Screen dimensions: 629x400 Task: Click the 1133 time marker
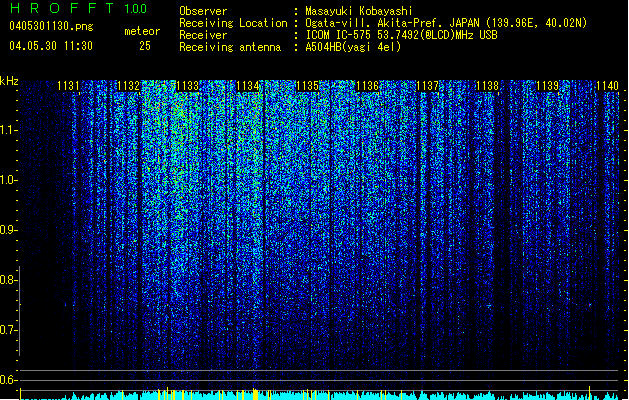[188, 86]
